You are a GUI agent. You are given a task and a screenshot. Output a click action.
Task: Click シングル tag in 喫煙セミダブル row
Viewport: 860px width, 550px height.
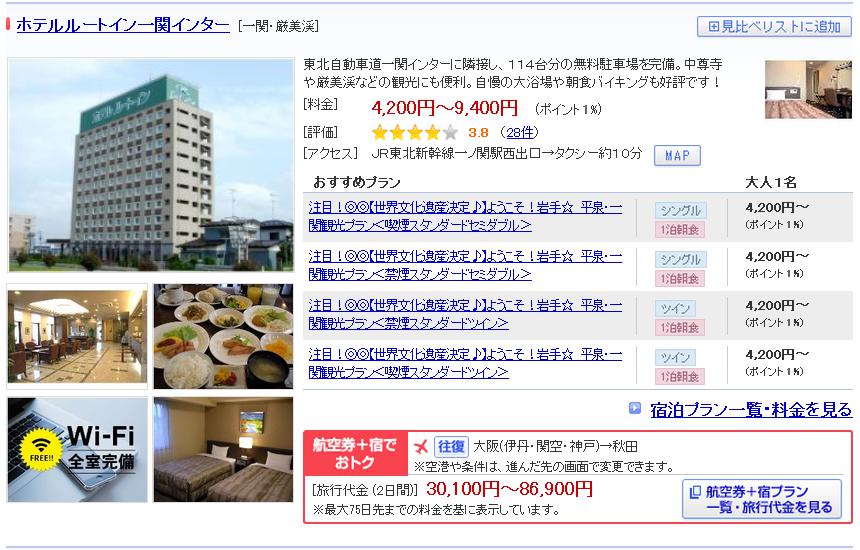(680, 211)
